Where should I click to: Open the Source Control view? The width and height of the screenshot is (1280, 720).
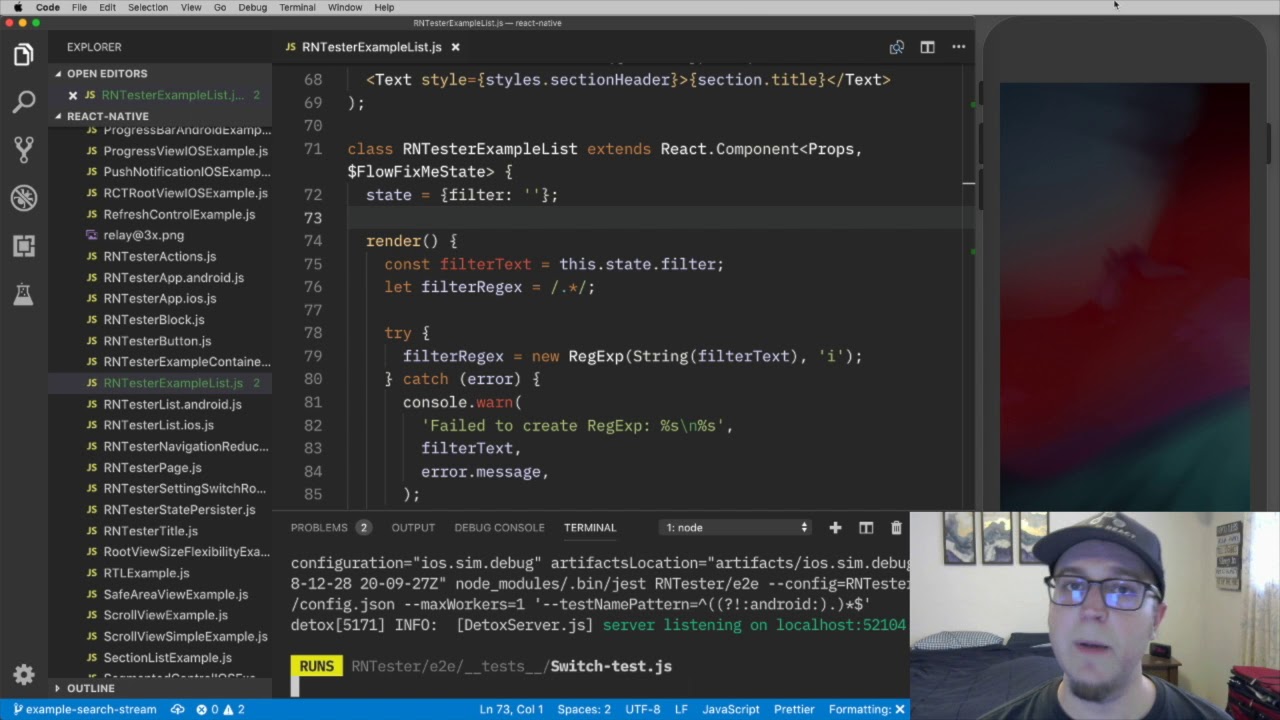pos(24,149)
